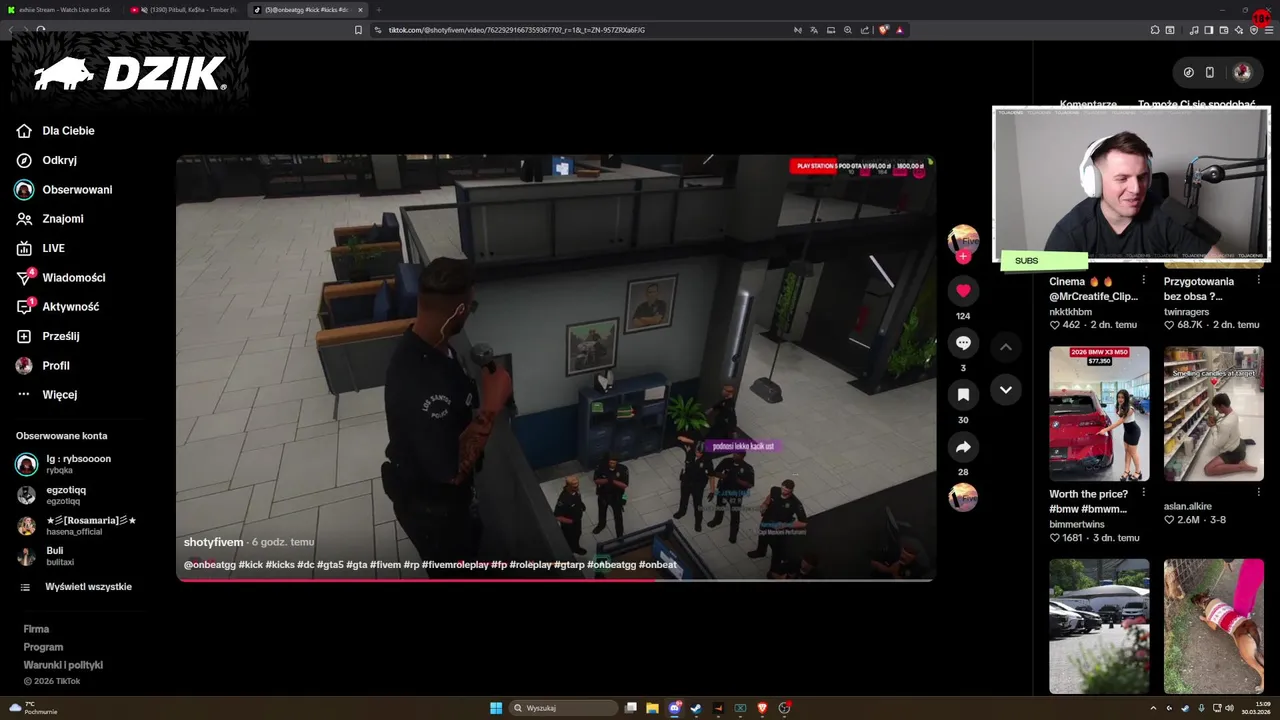Open the dog video thumbnail
This screenshot has height=720, width=1280.
[1214, 626]
